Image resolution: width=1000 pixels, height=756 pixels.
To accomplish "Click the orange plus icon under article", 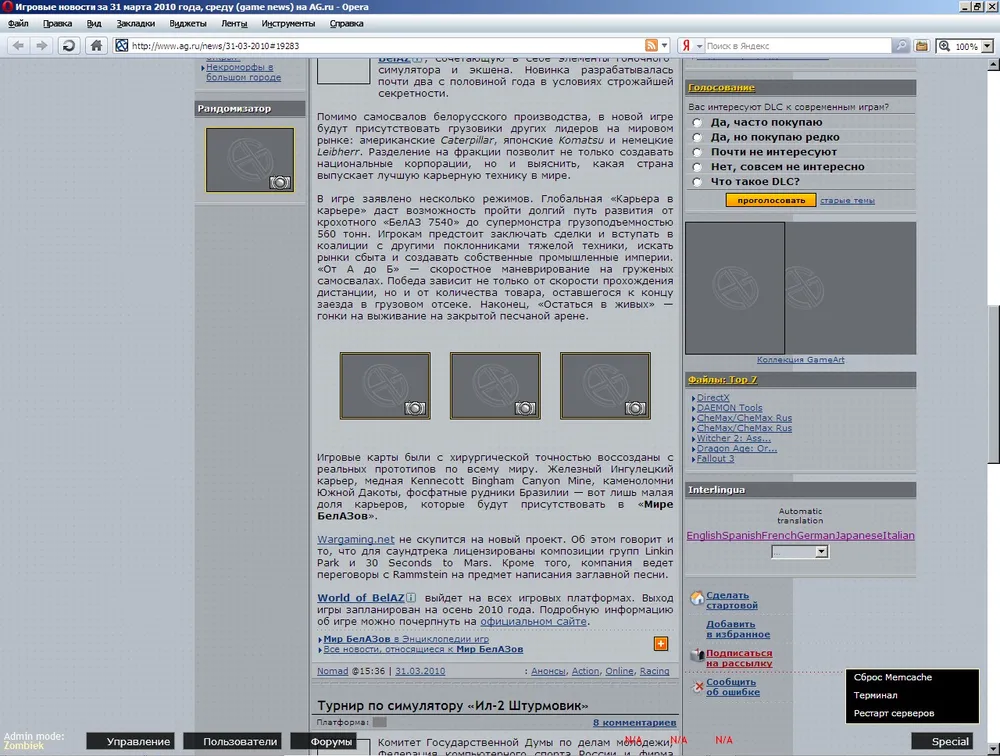I will click(x=661, y=643).
